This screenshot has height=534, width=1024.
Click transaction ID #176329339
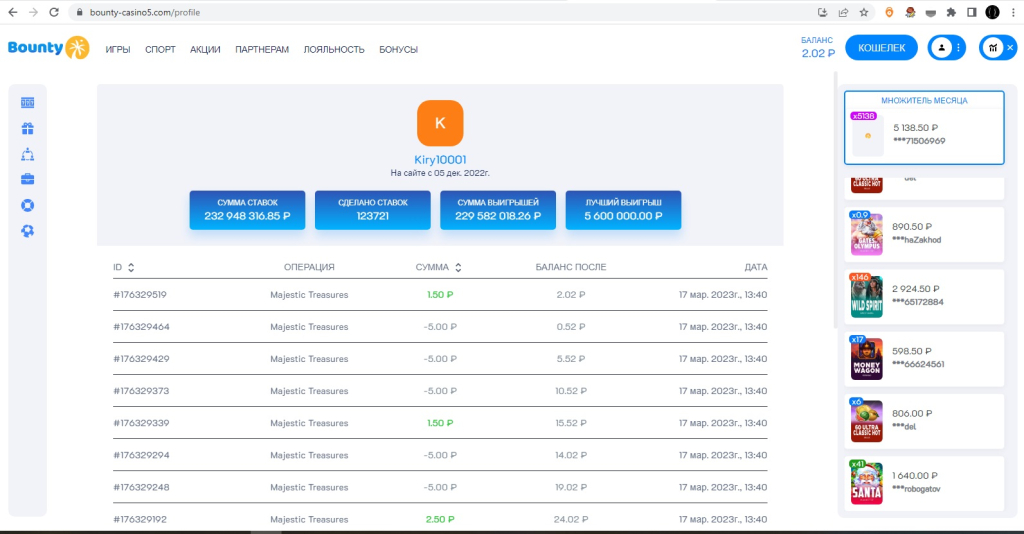(x=141, y=423)
